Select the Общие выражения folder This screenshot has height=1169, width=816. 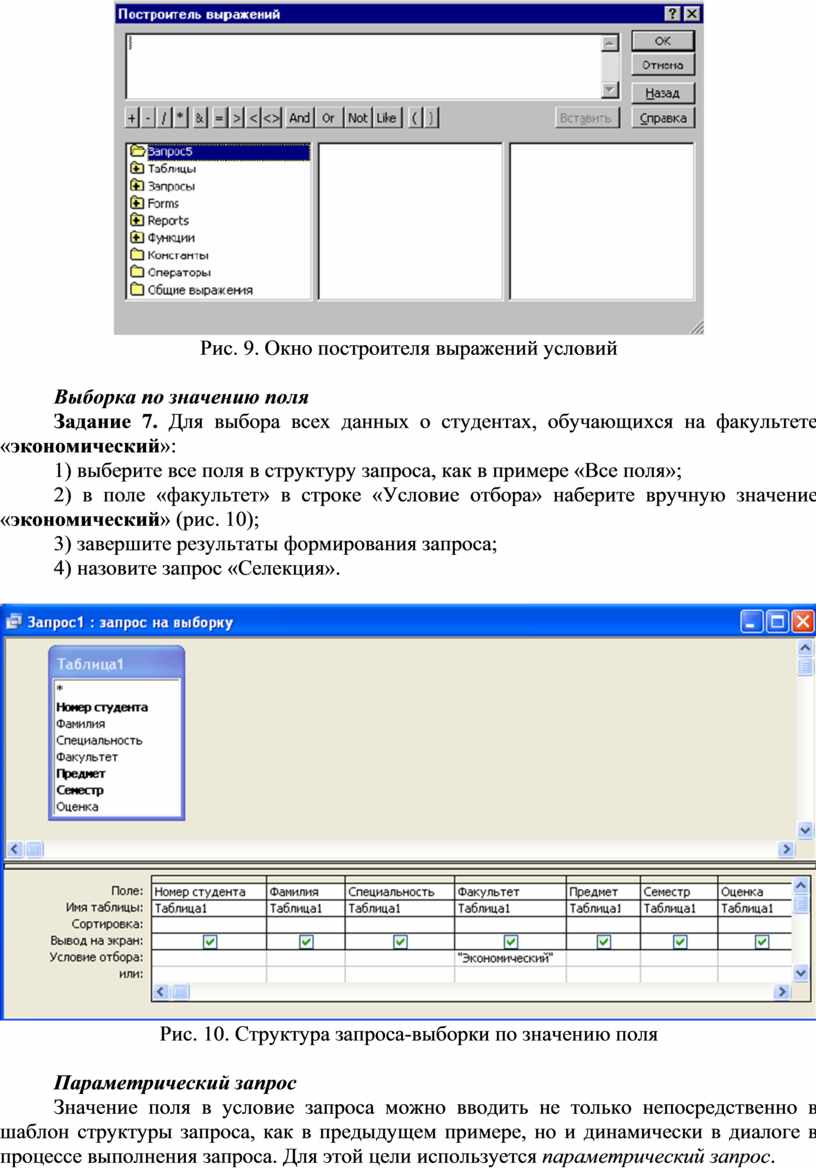click(x=192, y=289)
